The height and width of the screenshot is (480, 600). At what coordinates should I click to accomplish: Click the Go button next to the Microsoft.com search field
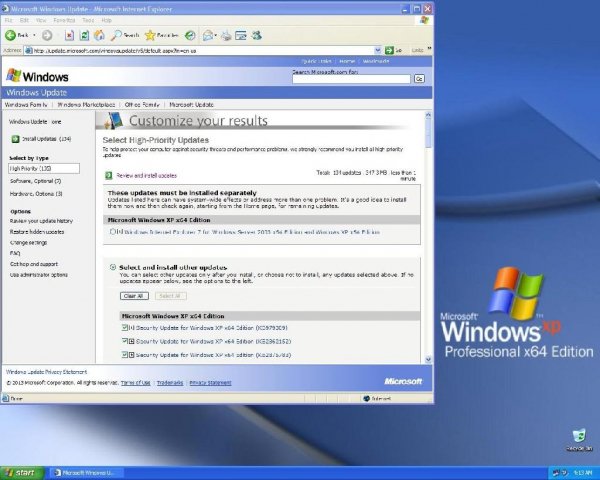click(419, 78)
